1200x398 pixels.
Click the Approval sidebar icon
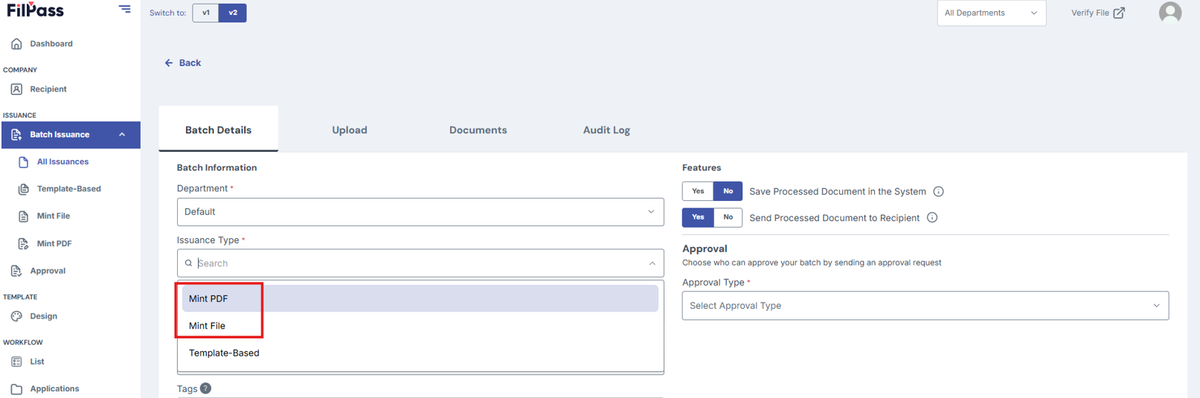[16, 271]
